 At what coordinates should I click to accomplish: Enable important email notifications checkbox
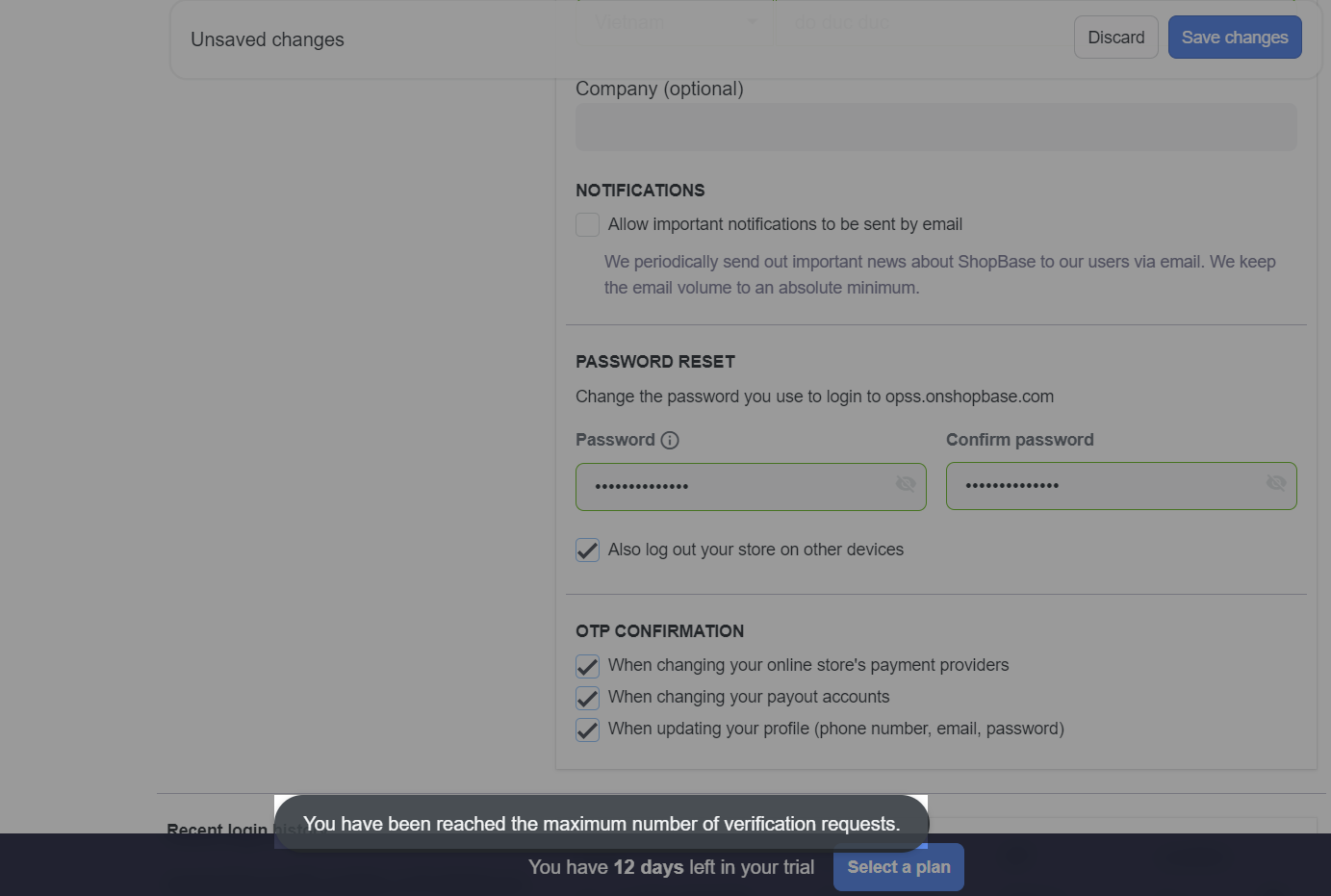tap(587, 224)
